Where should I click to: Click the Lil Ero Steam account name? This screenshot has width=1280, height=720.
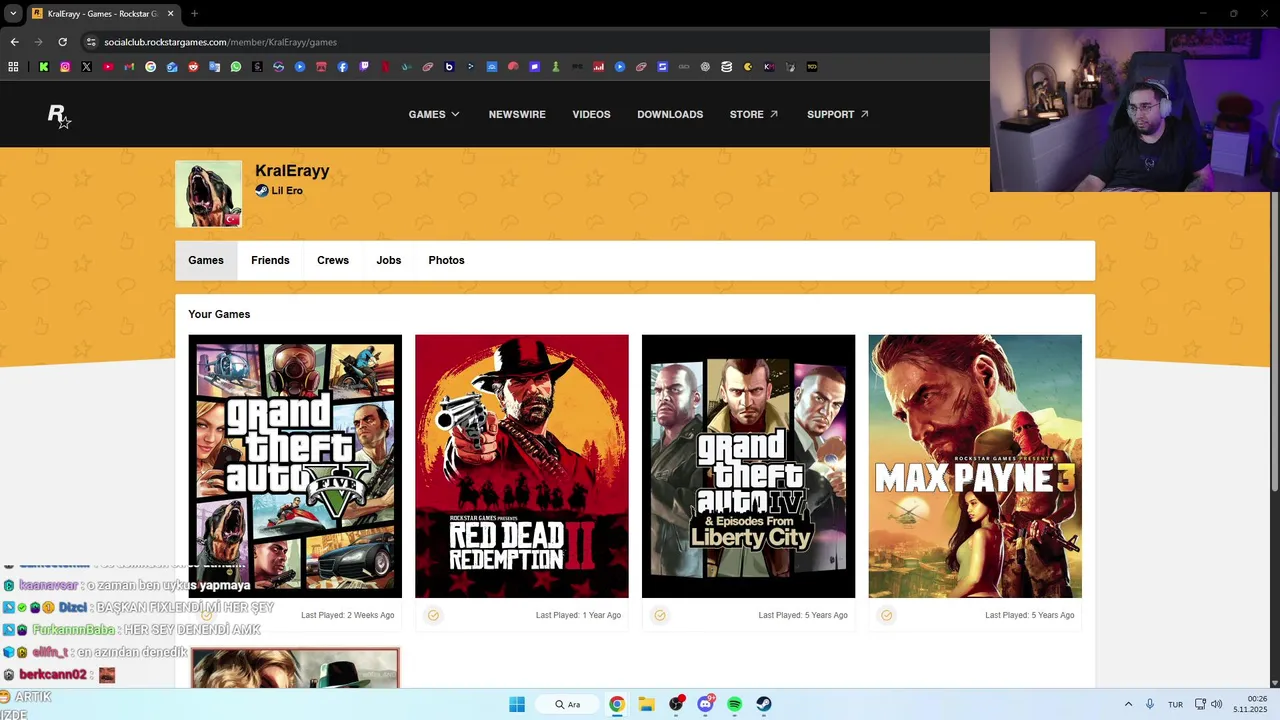pyautogui.click(x=287, y=191)
